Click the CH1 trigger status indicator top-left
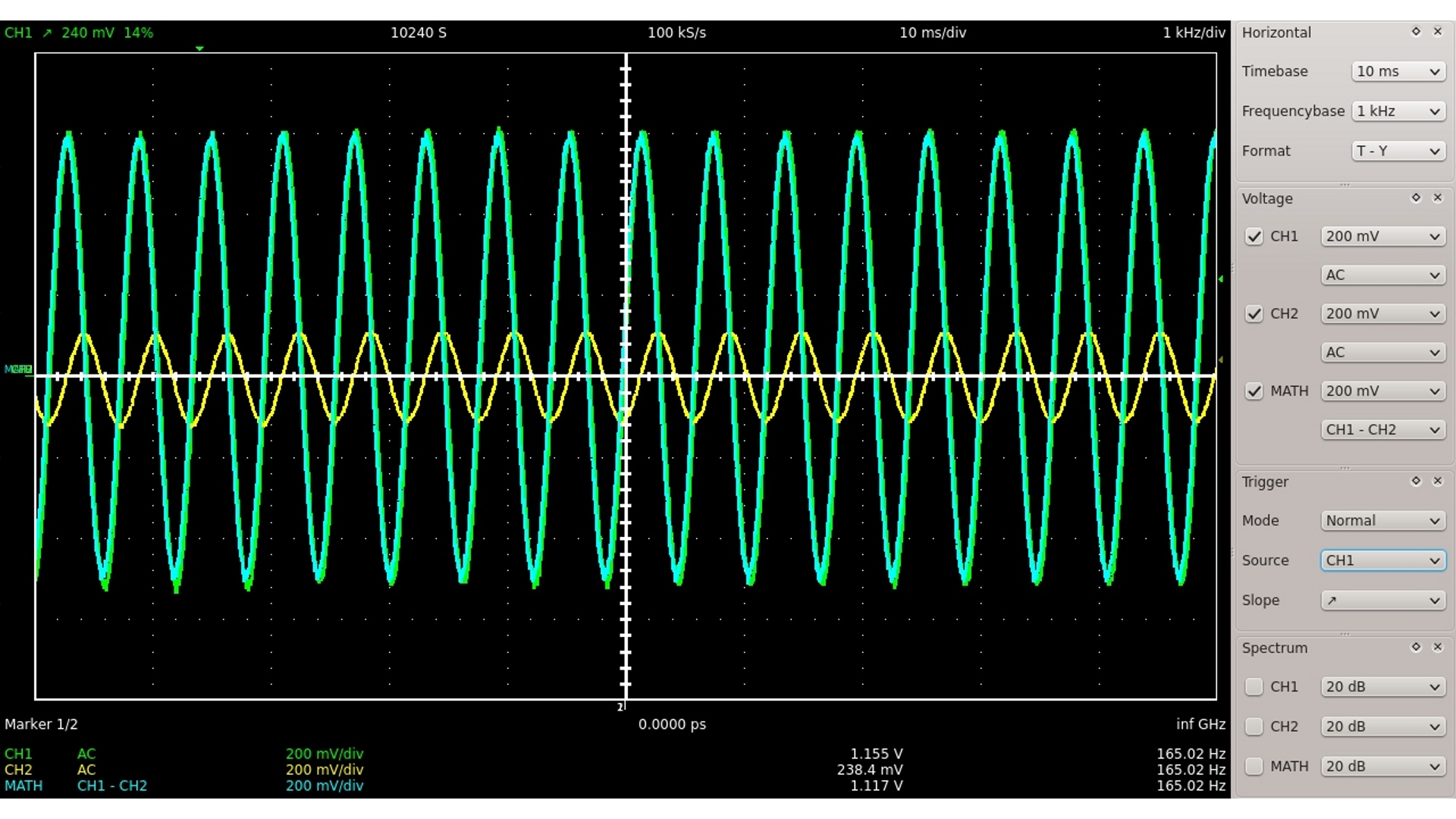The width and height of the screenshot is (1456, 819). (19, 33)
